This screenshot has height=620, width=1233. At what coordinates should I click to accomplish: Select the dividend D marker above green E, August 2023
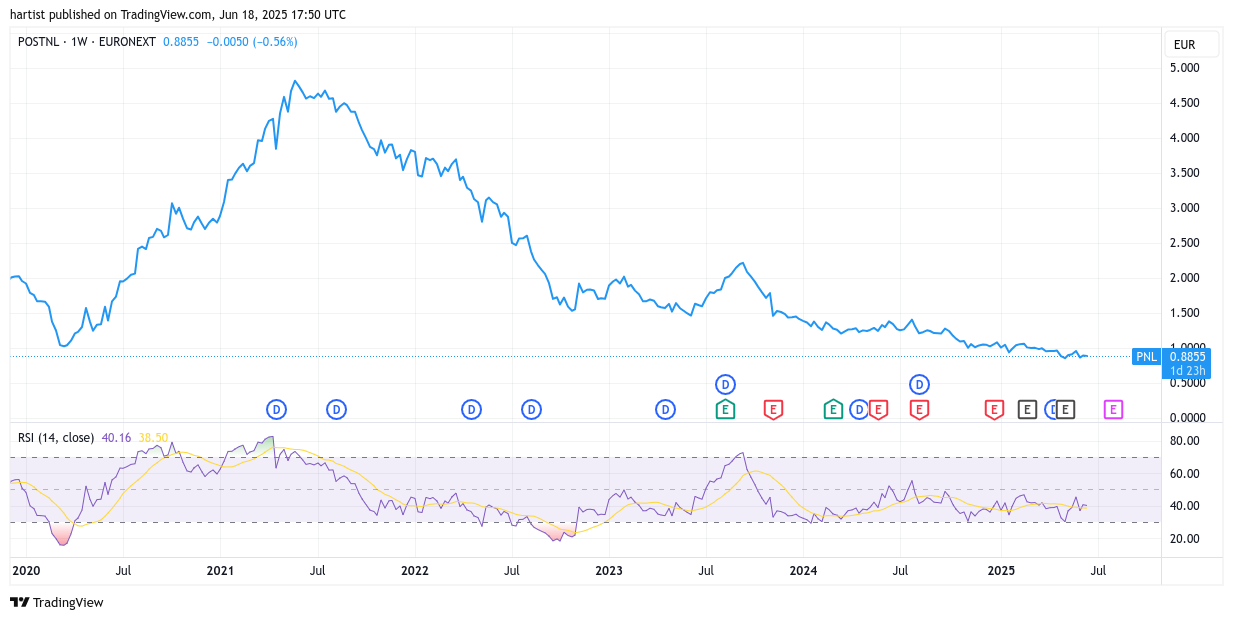pos(725,384)
